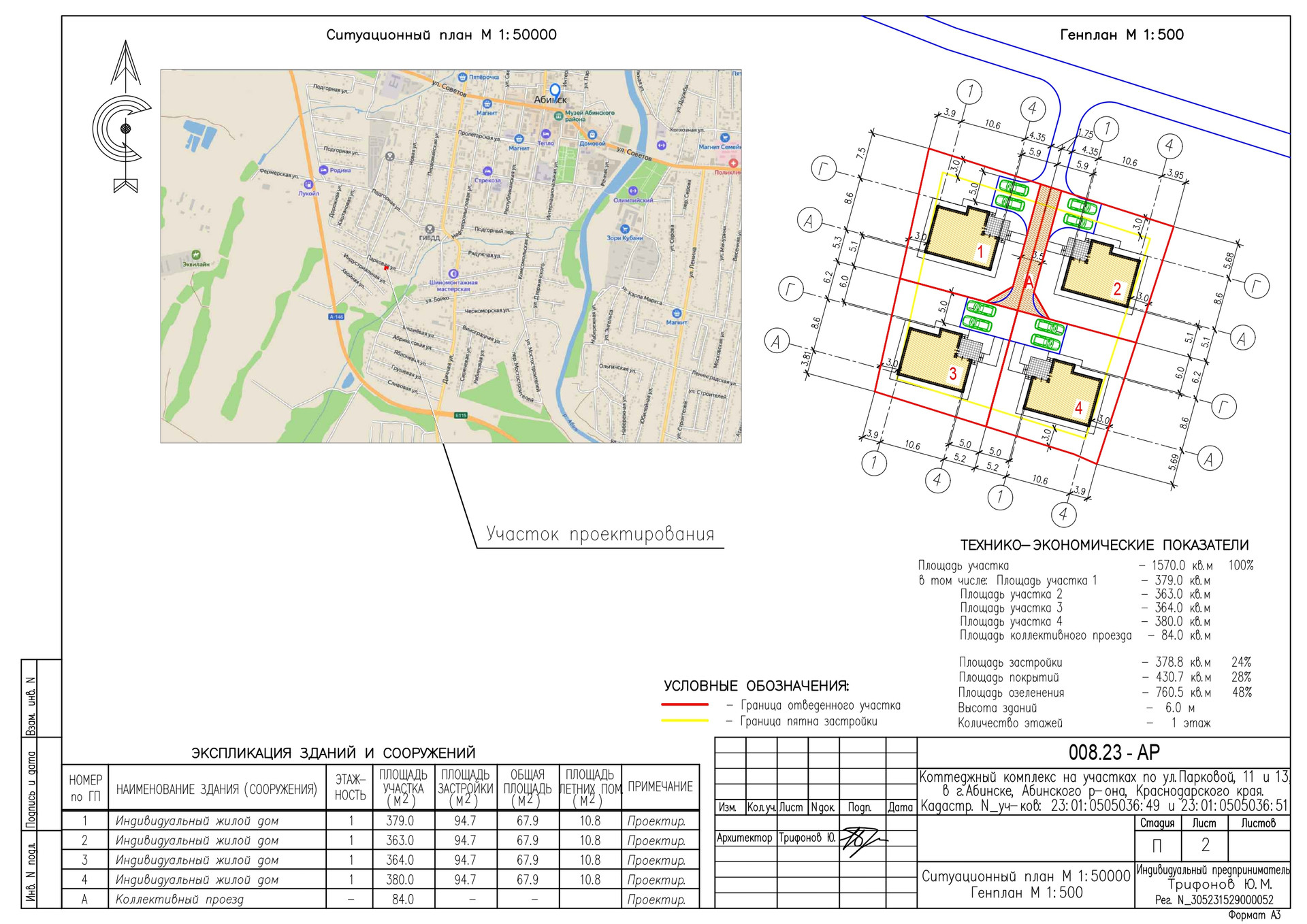
Task: Click the Родина hotel icon on map
Action: [323, 170]
